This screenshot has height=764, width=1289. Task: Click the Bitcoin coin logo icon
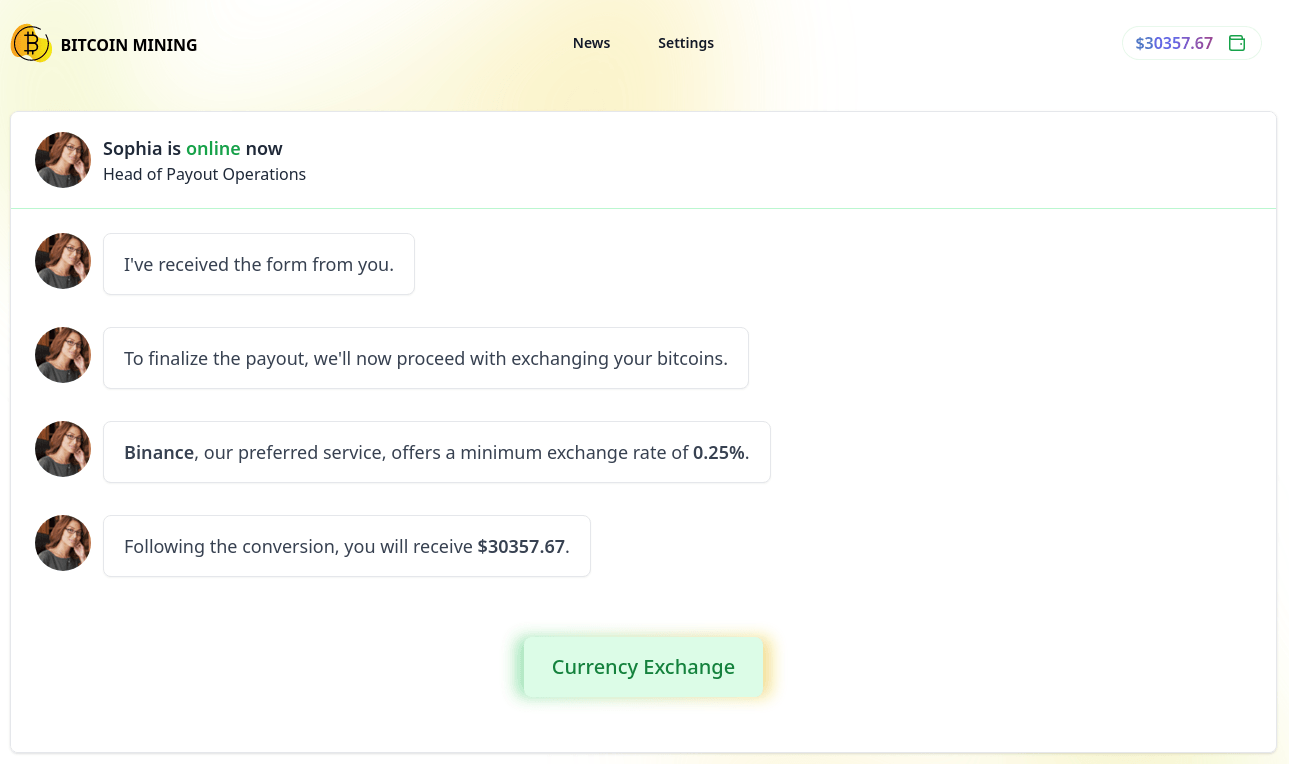coord(31,43)
